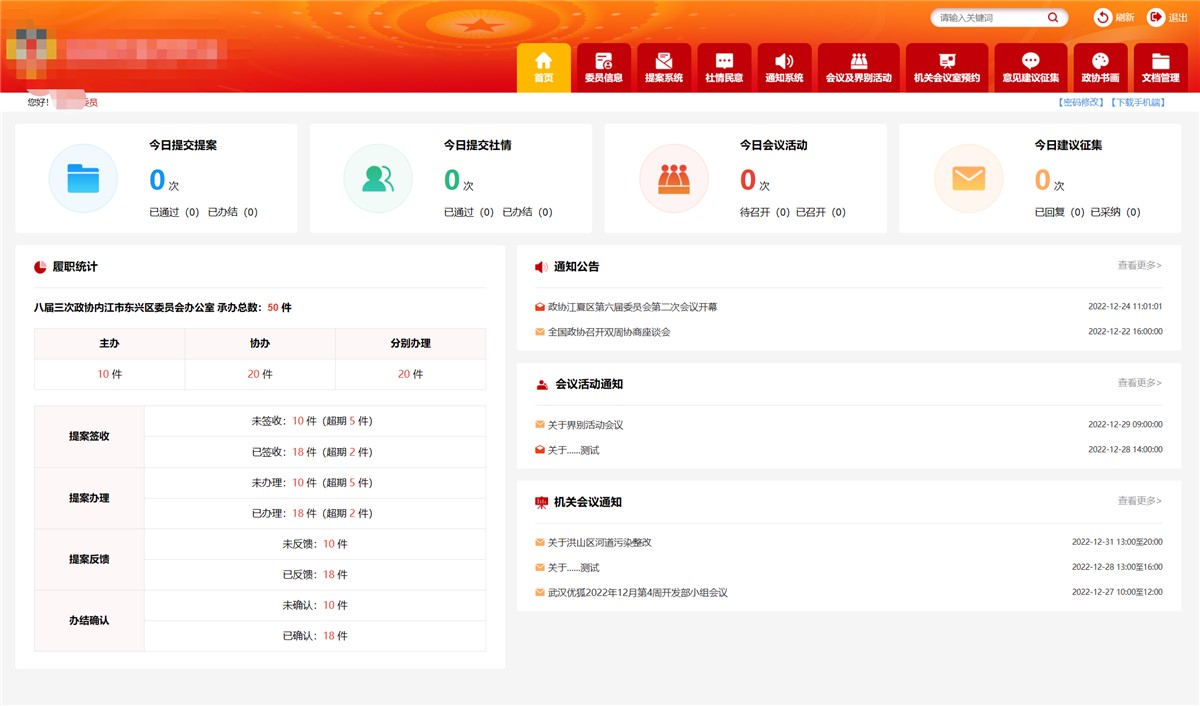Click the blue folder icon on 今日提交提案 card

click(x=83, y=178)
